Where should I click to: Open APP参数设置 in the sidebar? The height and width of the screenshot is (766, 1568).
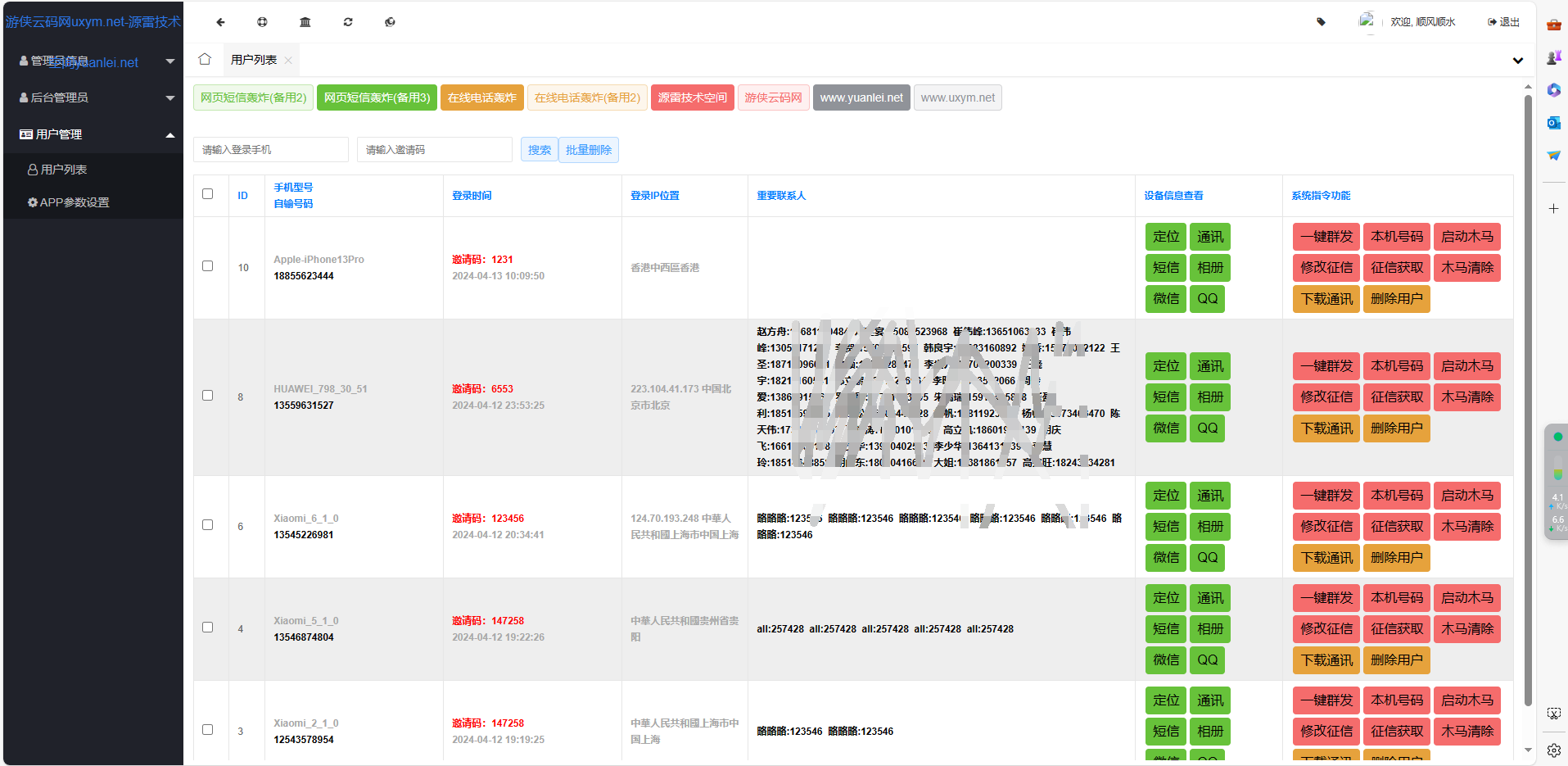tap(93, 202)
